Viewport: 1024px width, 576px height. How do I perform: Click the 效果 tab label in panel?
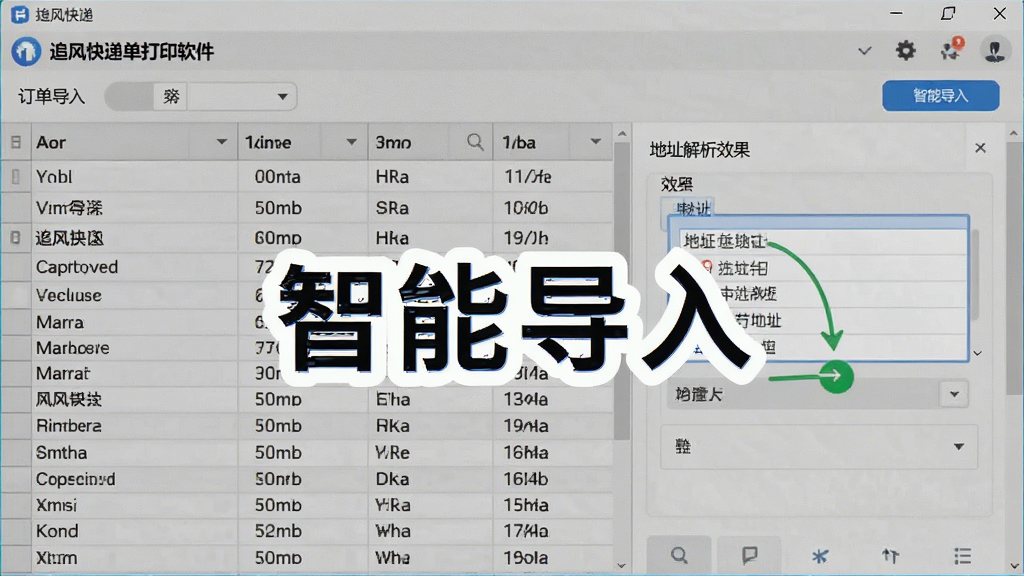click(677, 184)
